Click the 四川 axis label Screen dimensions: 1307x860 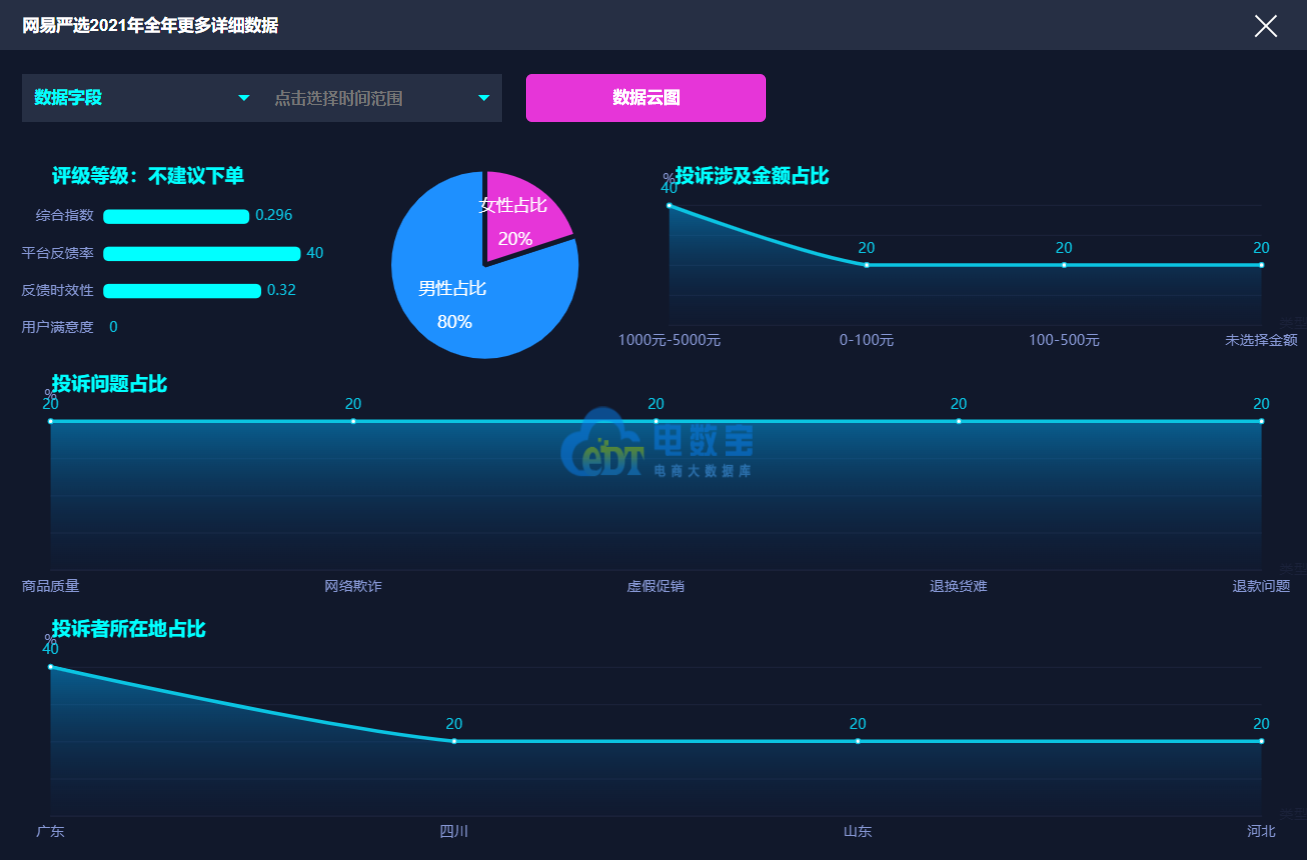(454, 831)
